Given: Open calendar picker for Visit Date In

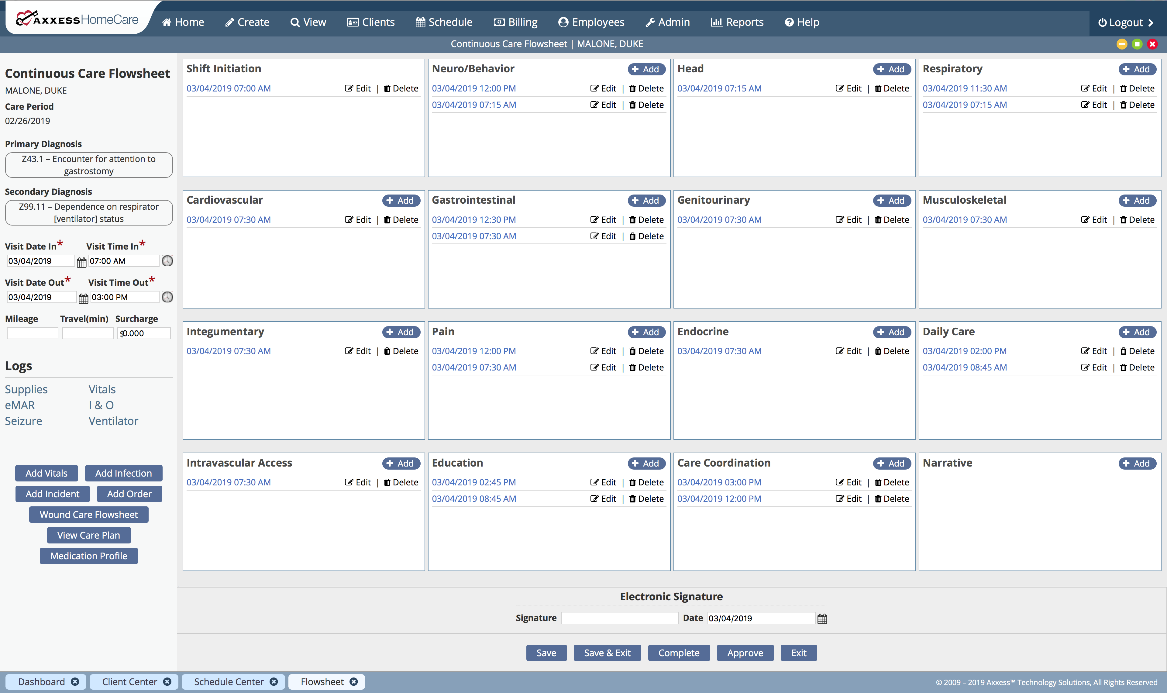Looking at the screenshot, I should [x=82, y=262].
